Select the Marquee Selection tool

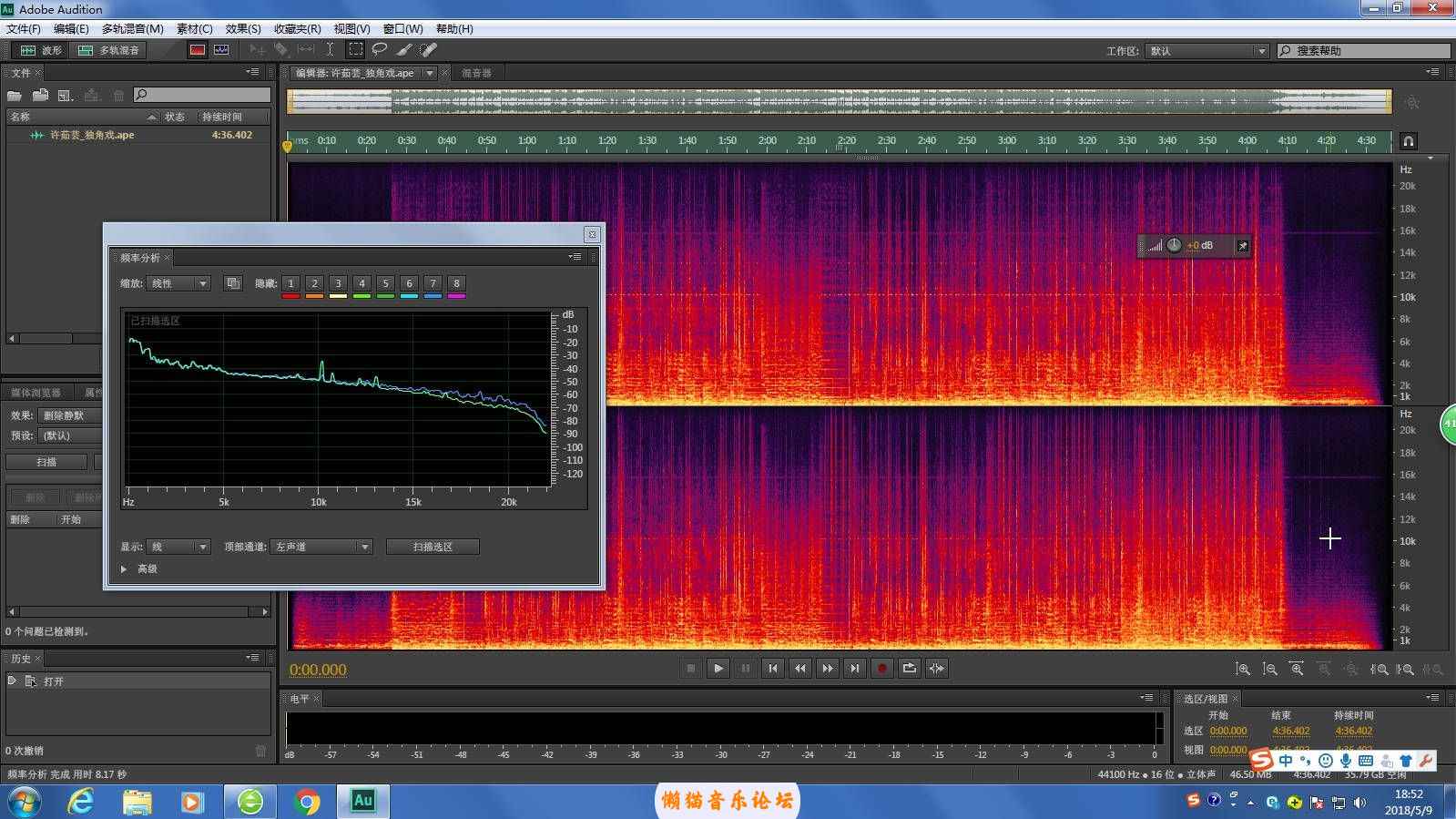tap(355, 50)
